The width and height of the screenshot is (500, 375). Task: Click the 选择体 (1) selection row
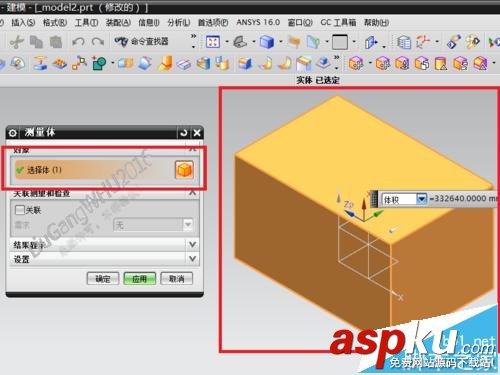[x=104, y=170]
